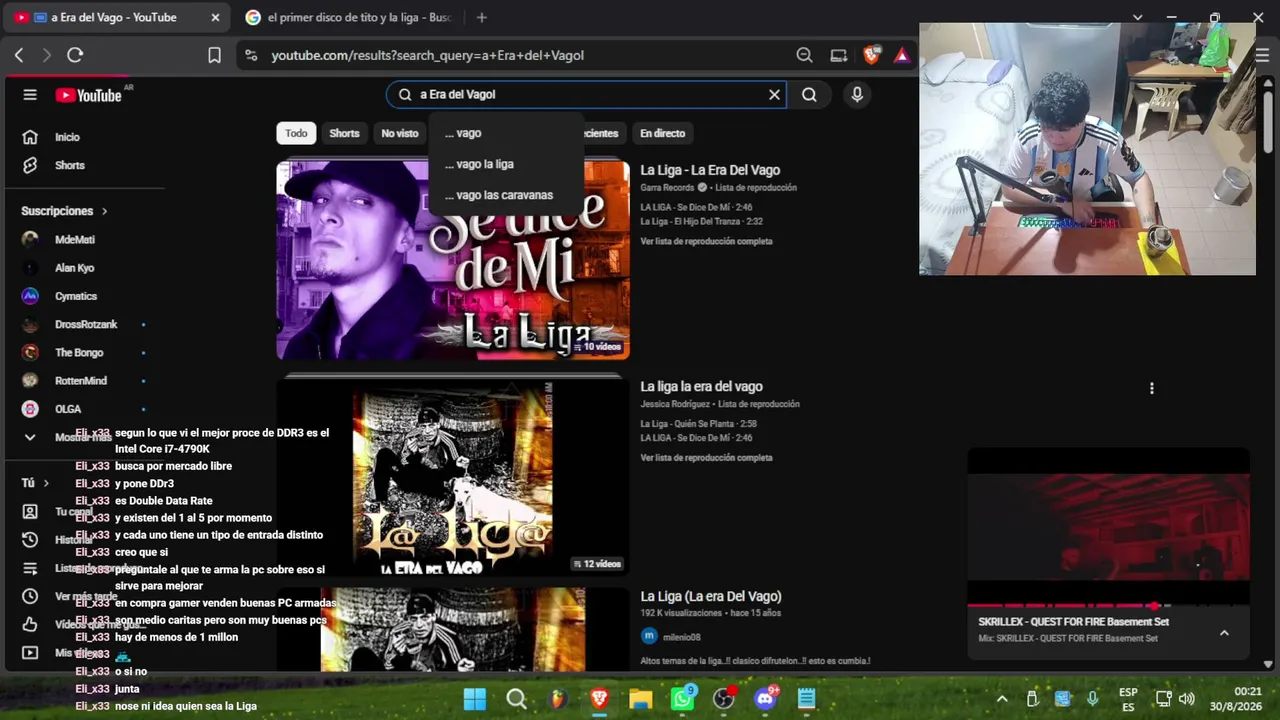Open Brave Shields lion icon

871,55
